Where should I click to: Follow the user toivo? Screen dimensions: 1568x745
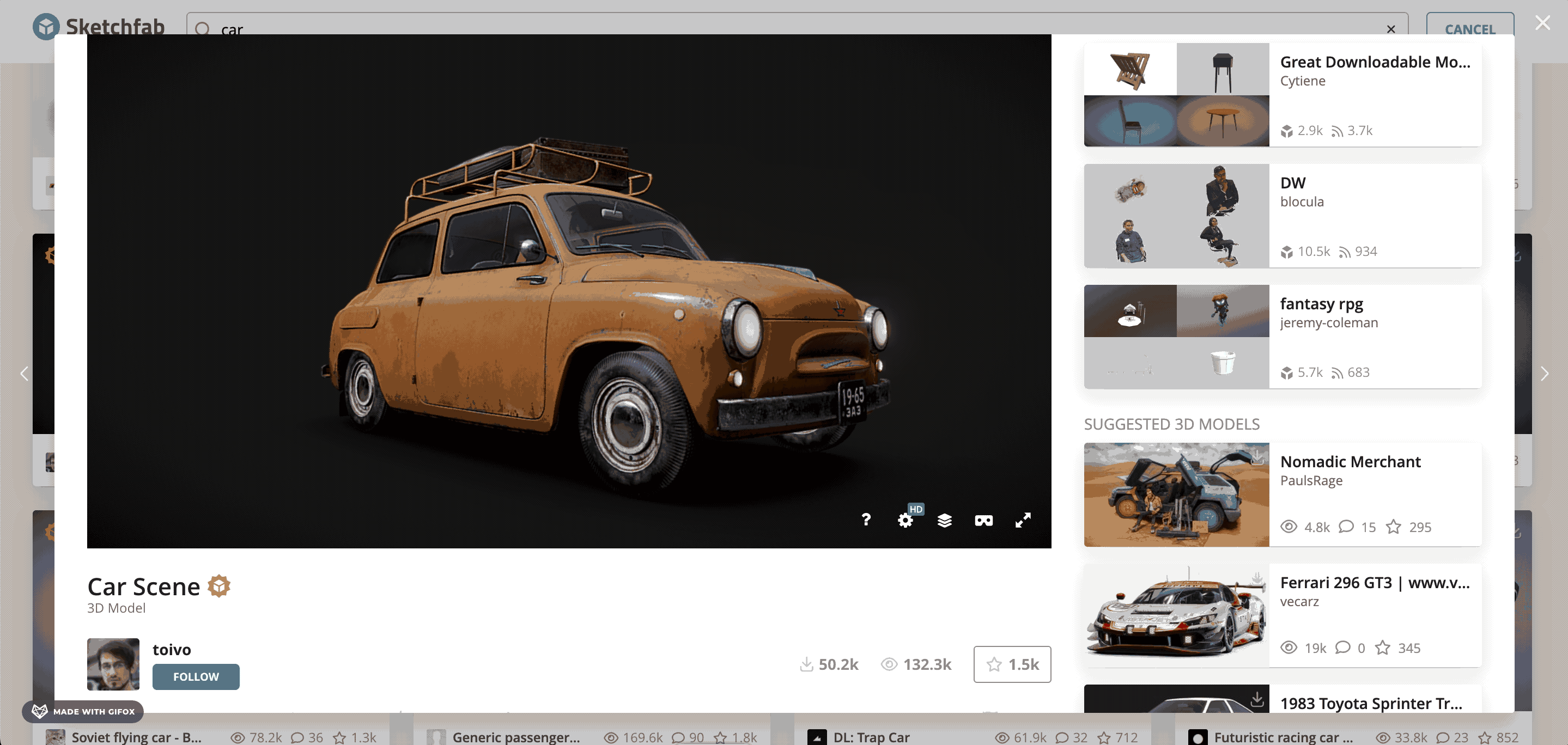(196, 677)
